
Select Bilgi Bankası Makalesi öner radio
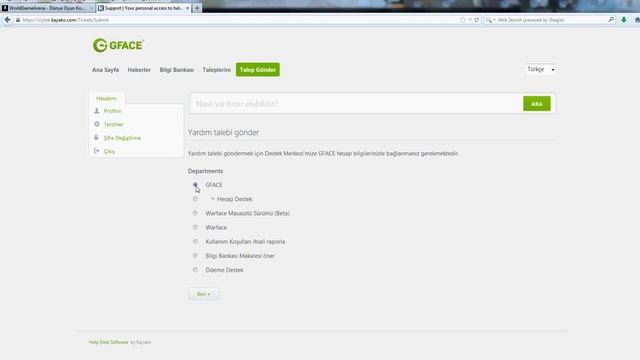click(x=195, y=256)
